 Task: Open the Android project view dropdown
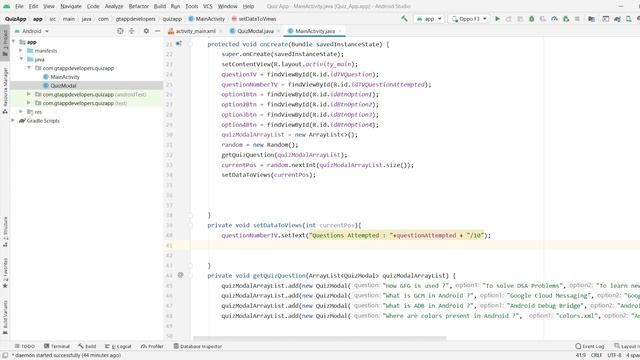31,31
